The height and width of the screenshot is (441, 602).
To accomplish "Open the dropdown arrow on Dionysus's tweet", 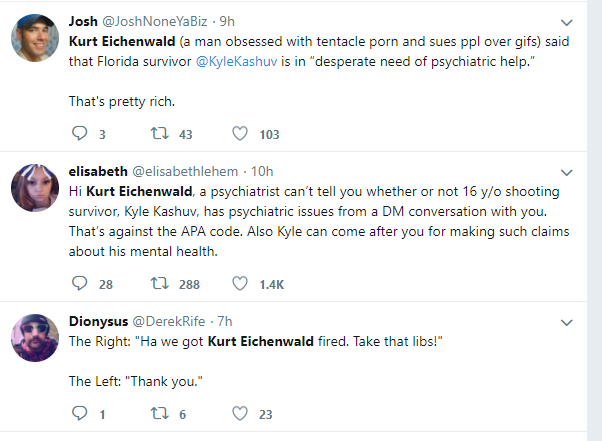I will point(567,322).
